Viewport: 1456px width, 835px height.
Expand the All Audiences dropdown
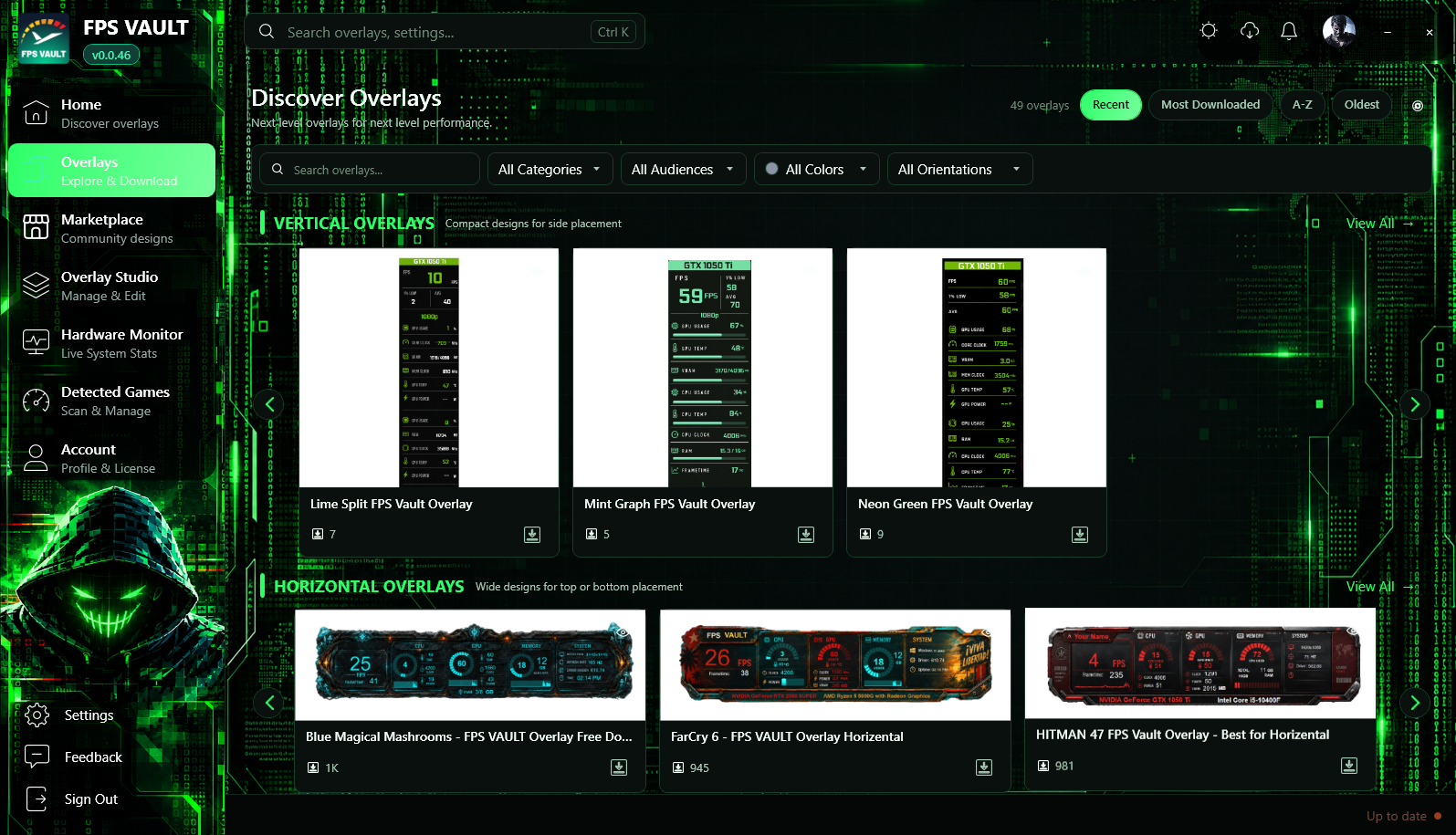tap(683, 169)
